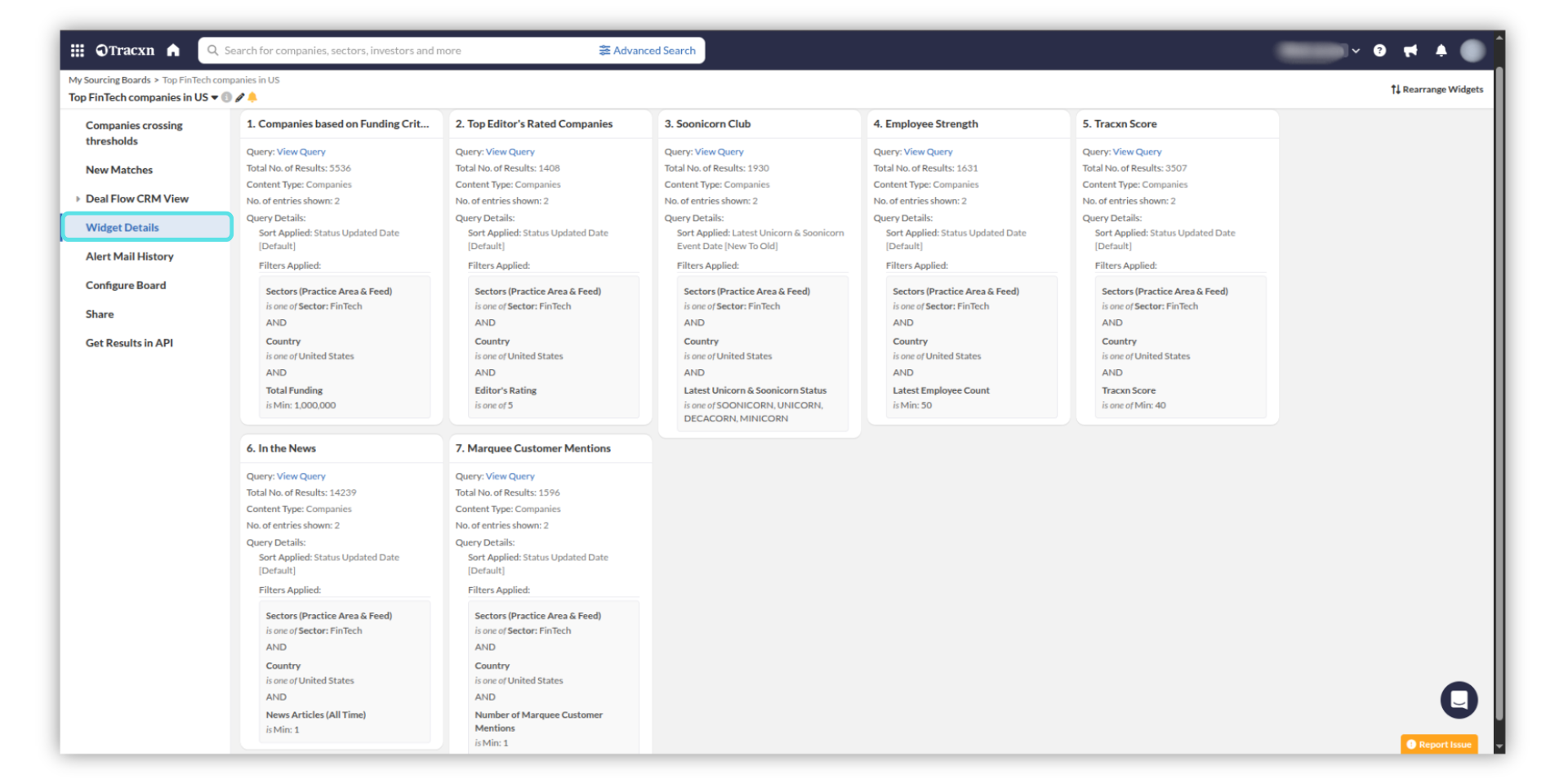Open the chat support bubble icon
1568x784 pixels.
tap(1459, 700)
